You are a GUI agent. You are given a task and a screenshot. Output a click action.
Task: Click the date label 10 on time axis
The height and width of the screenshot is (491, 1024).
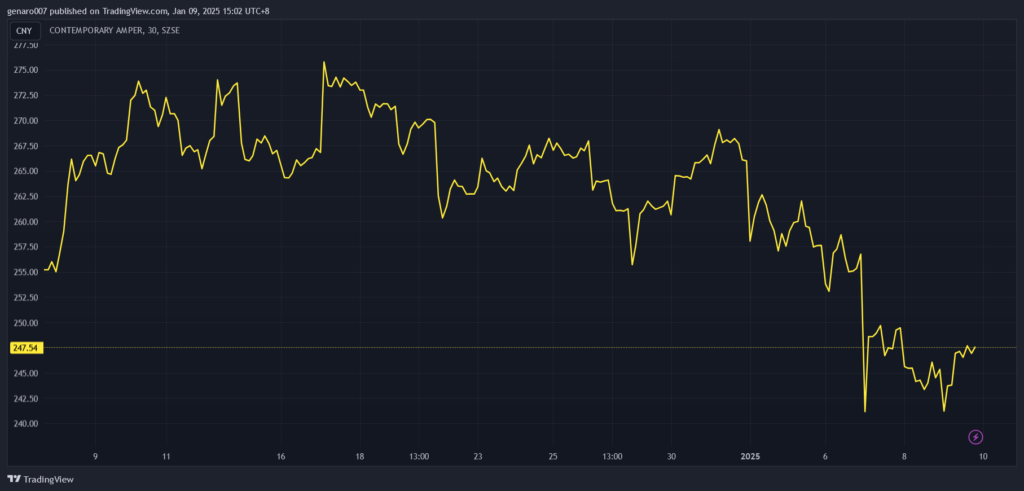point(984,457)
